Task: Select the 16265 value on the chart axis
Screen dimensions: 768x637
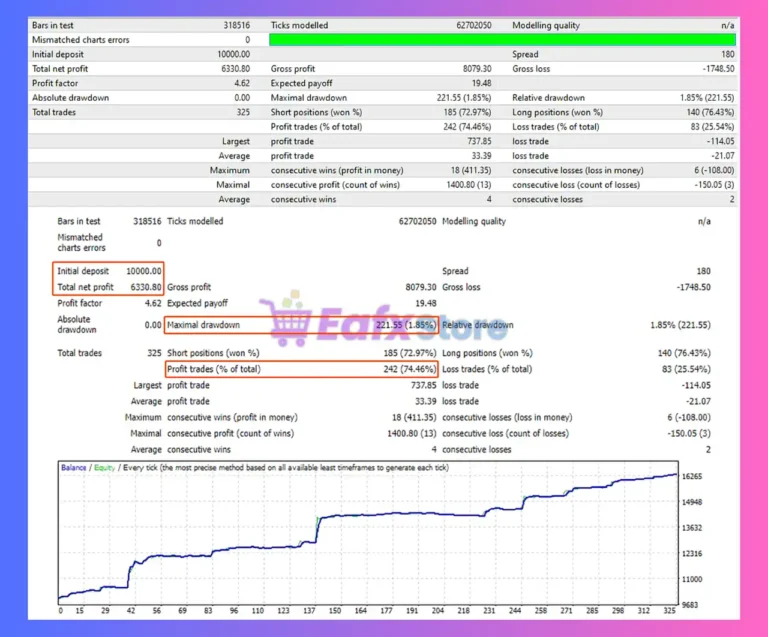Action: point(692,476)
